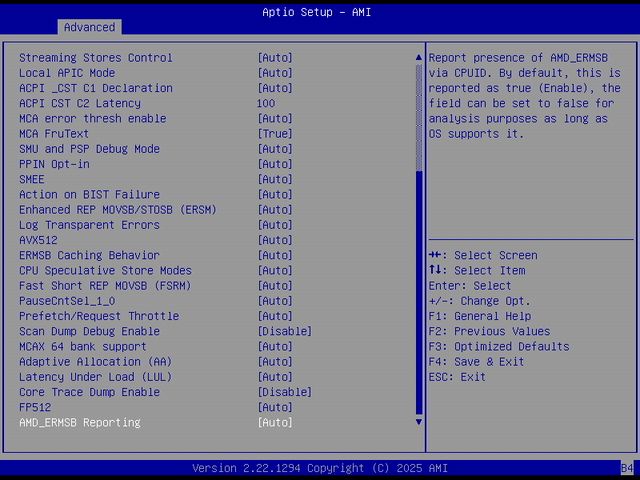
Task: Toggle Core Trace Dump Enable [Disable] value
Action: tap(284, 392)
